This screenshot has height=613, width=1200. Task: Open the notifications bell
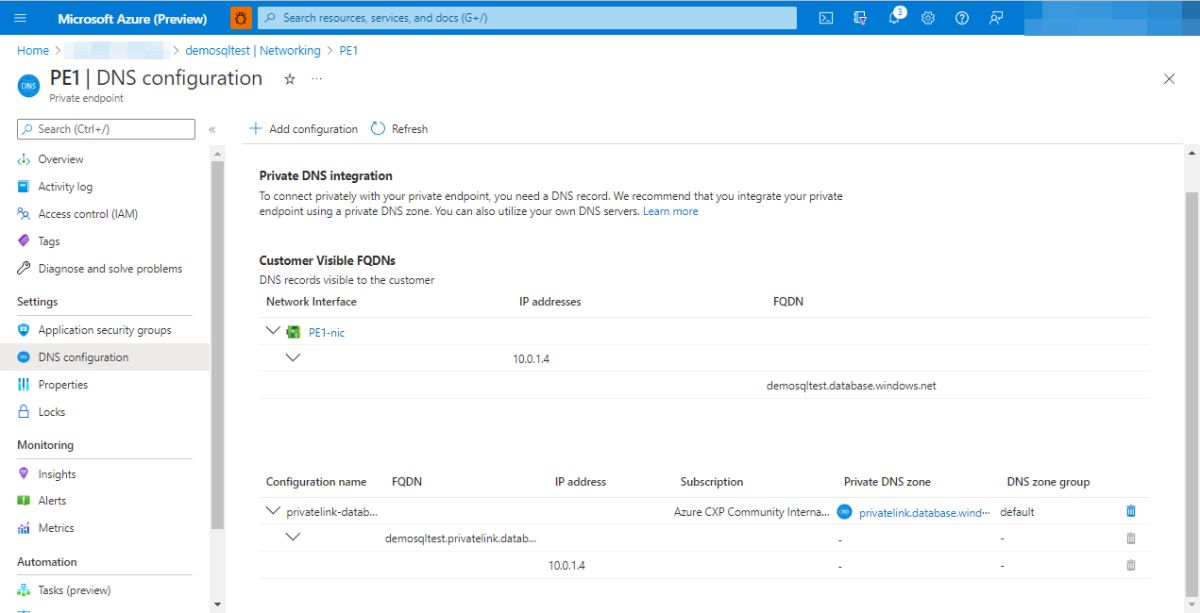coord(895,18)
